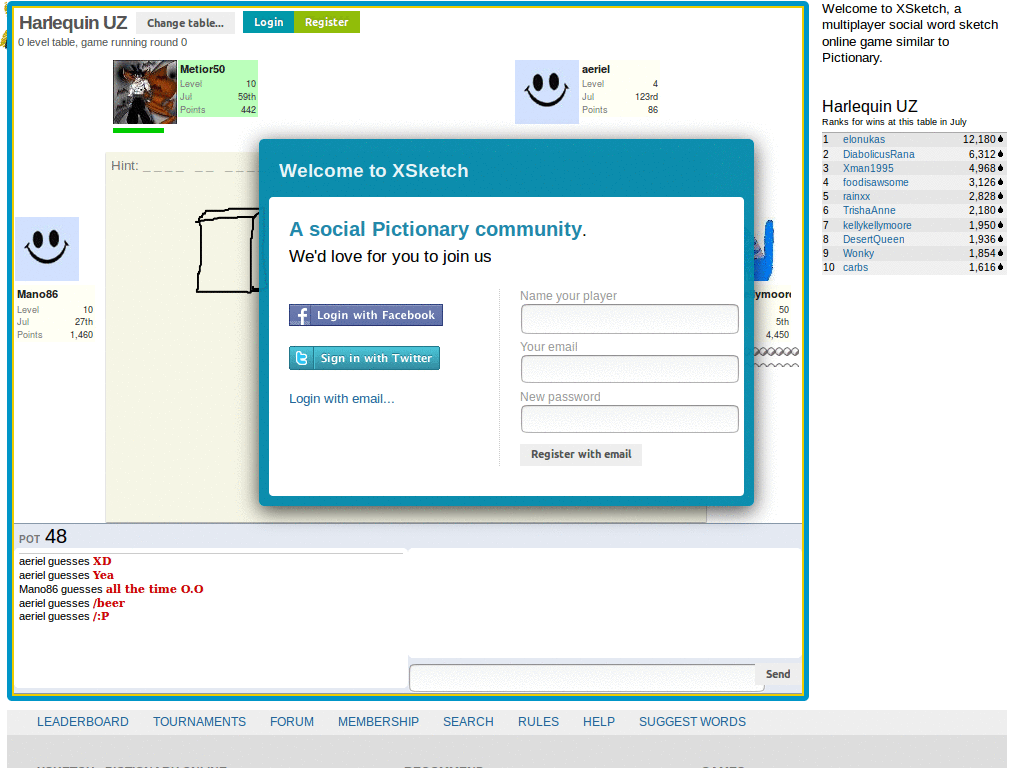Click the POT 48 value

click(56, 537)
